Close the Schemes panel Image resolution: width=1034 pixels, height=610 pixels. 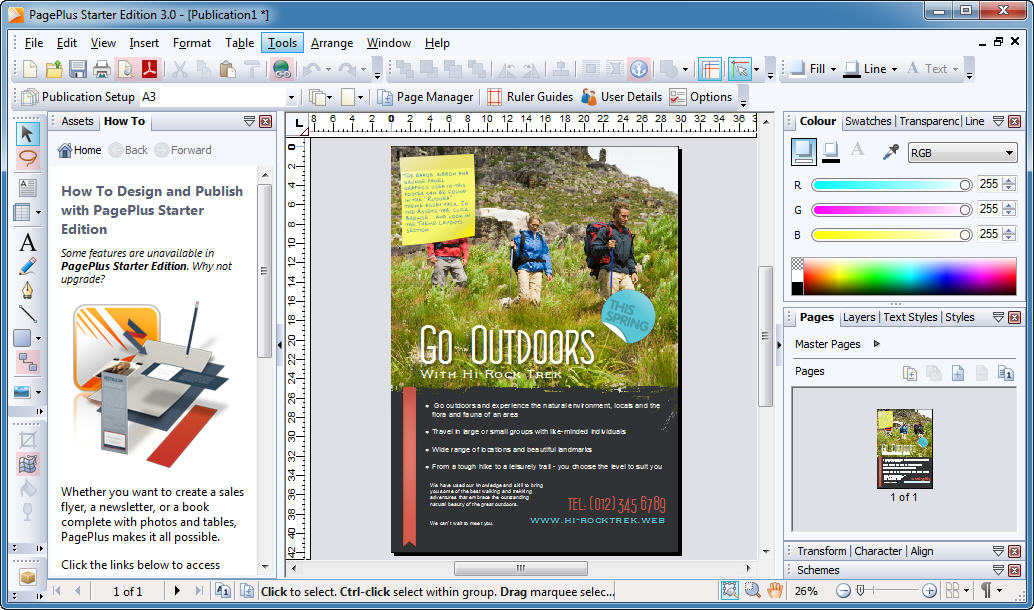click(1014, 570)
